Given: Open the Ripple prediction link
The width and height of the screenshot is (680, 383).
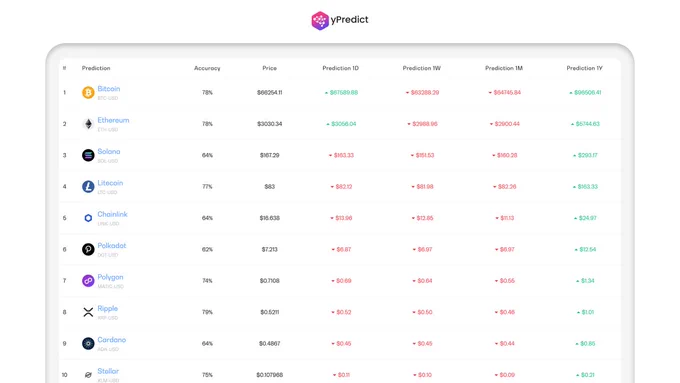Looking at the screenshot, I should [x=108, y=308].
